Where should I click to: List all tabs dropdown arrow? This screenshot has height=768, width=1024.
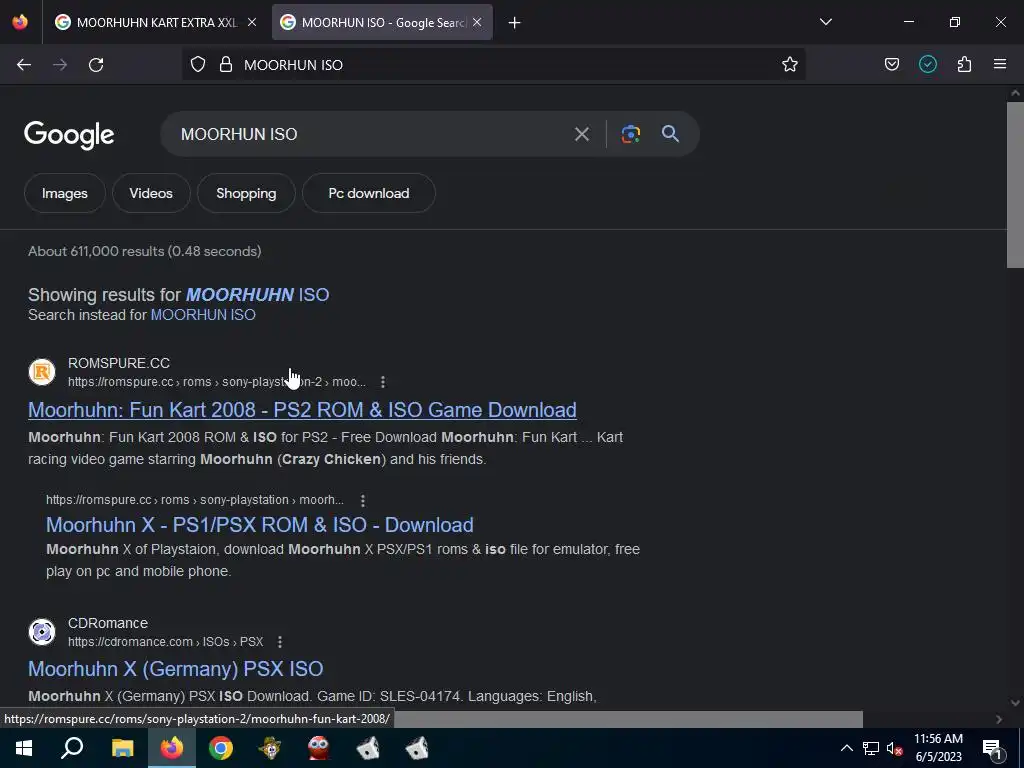(x=825, y=22)
